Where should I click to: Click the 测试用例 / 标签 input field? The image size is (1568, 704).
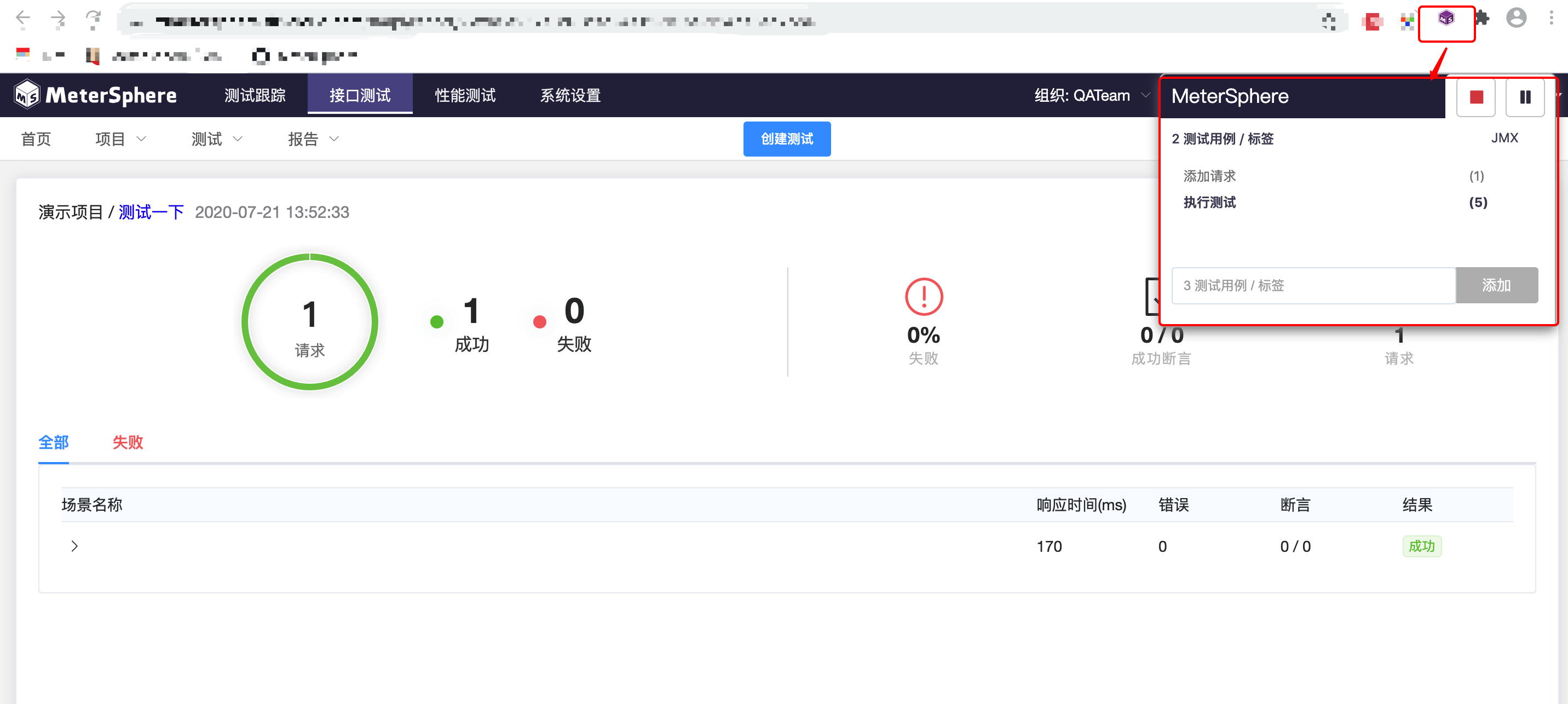click(x=1312, y=285)
